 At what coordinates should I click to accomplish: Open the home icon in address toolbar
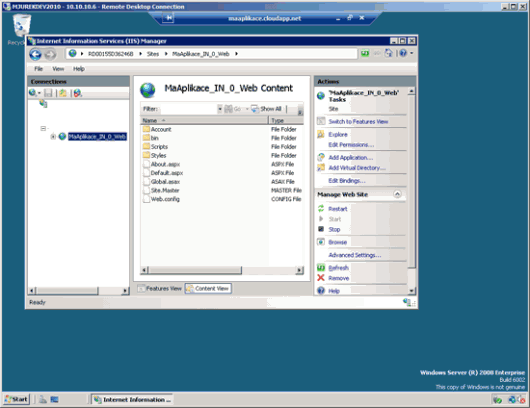pyautogui.click(x=388, y=53)
